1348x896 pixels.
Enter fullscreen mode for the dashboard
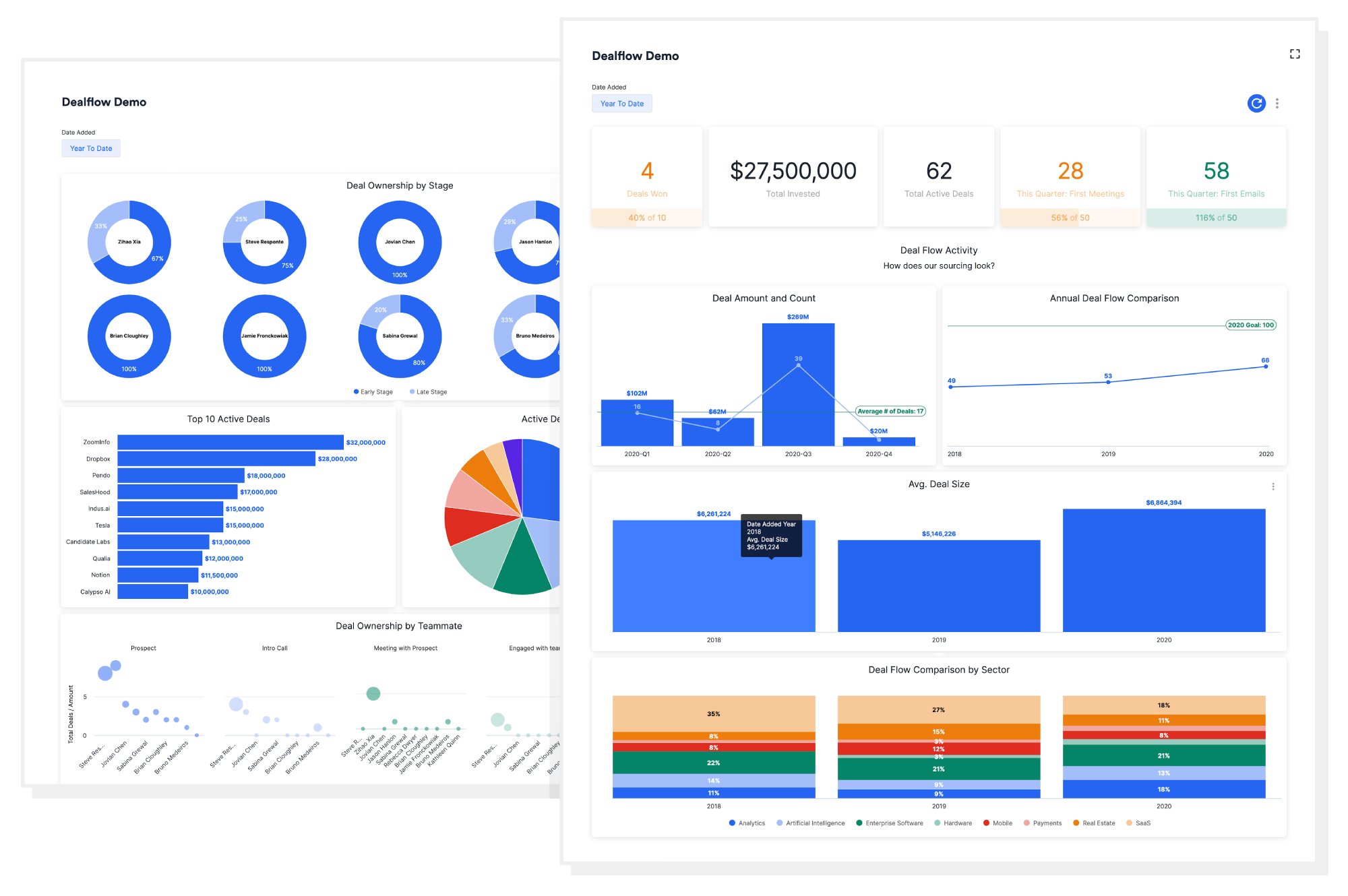coord(1295,54)
